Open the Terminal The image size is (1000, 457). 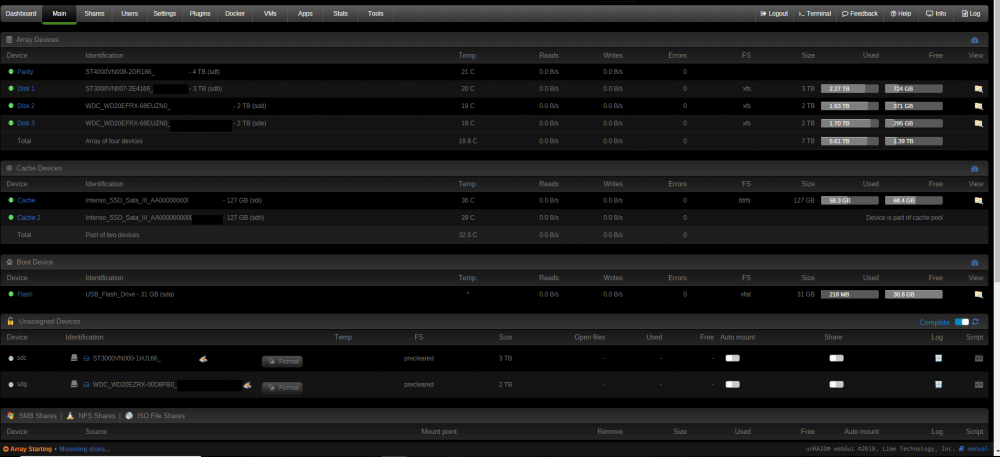[x=815, y=13]
